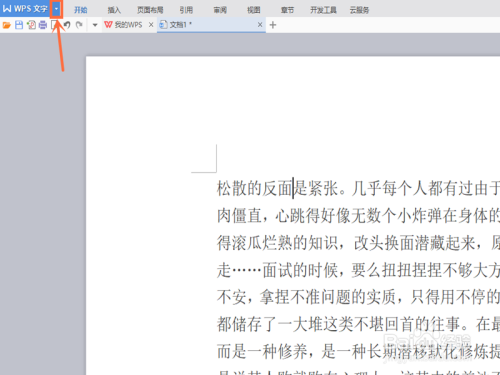Screen dimensions: 500x375
Task: Click the Open folder icon
Action: (x=7, y=25)
